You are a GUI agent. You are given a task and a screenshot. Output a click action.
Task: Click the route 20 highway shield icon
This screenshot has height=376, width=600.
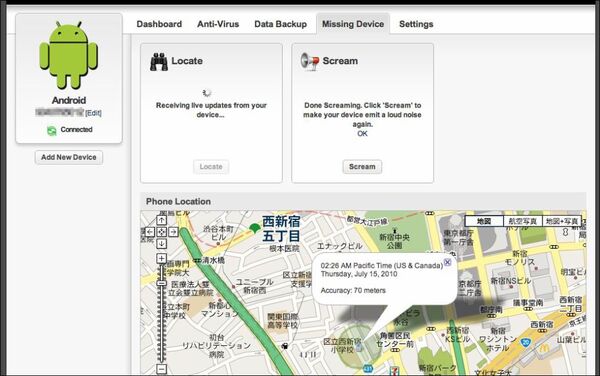(x=526, y=343)
